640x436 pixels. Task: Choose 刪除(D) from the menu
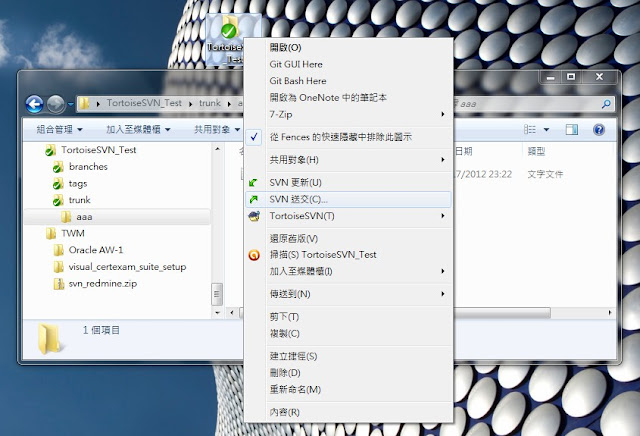349,373
